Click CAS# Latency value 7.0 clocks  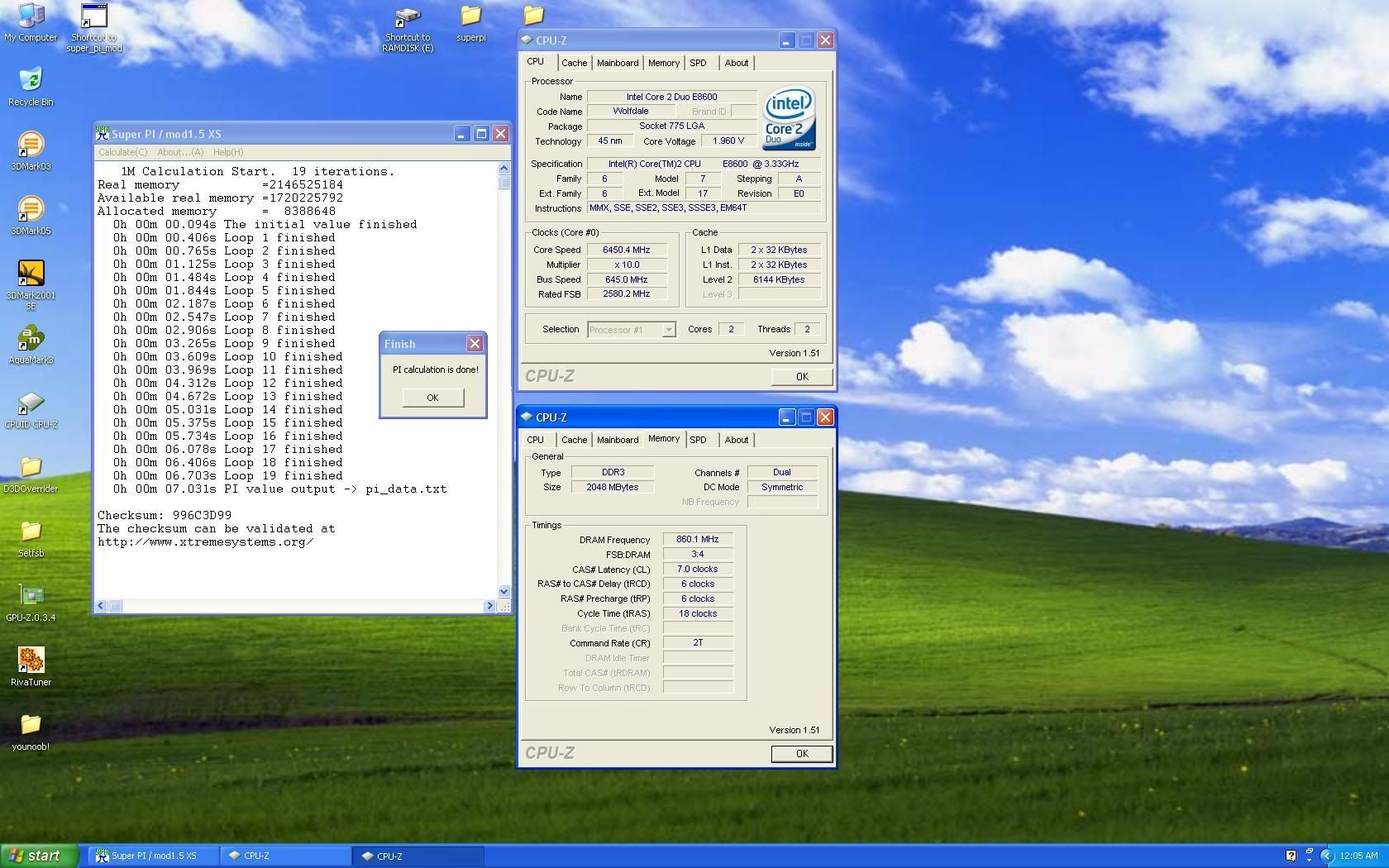click(698, 569)
